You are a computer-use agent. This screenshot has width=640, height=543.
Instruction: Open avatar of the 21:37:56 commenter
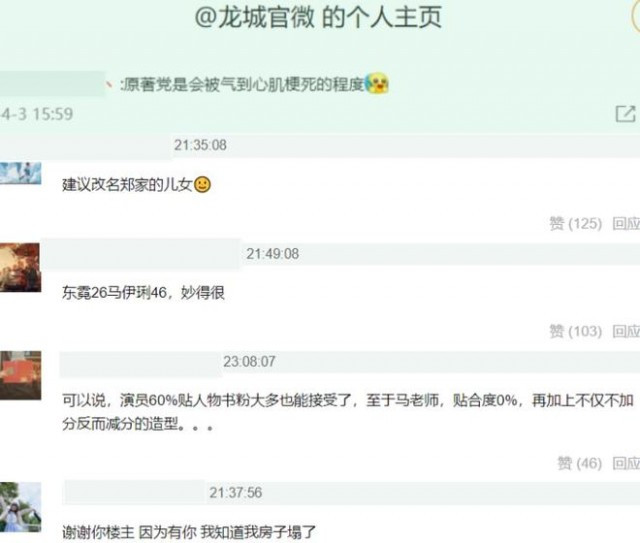coord(20,507)
